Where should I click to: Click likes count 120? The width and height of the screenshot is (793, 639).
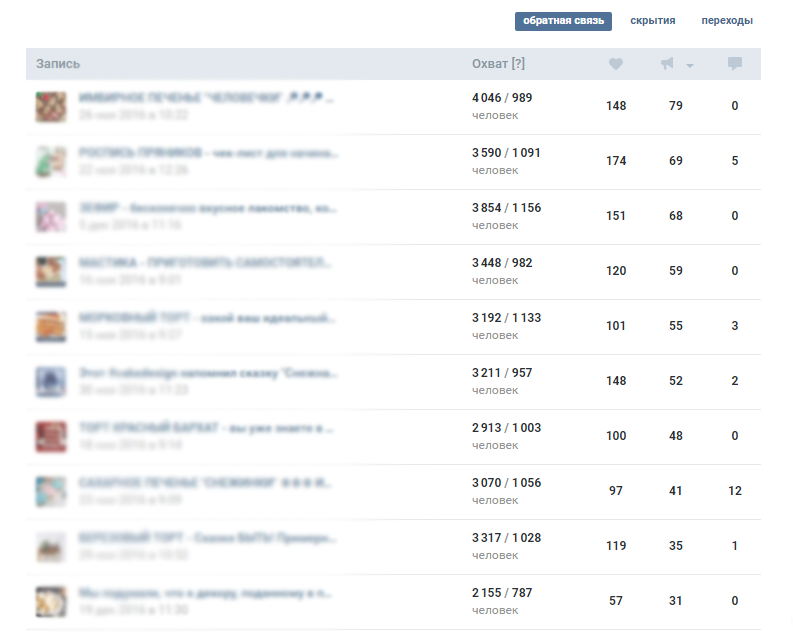tap(616, 271)
